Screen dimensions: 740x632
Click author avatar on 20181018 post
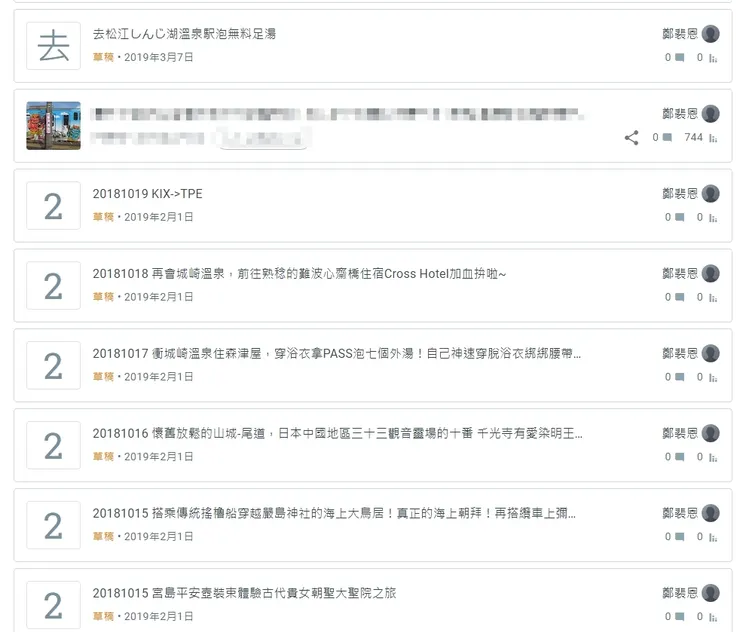710,273
